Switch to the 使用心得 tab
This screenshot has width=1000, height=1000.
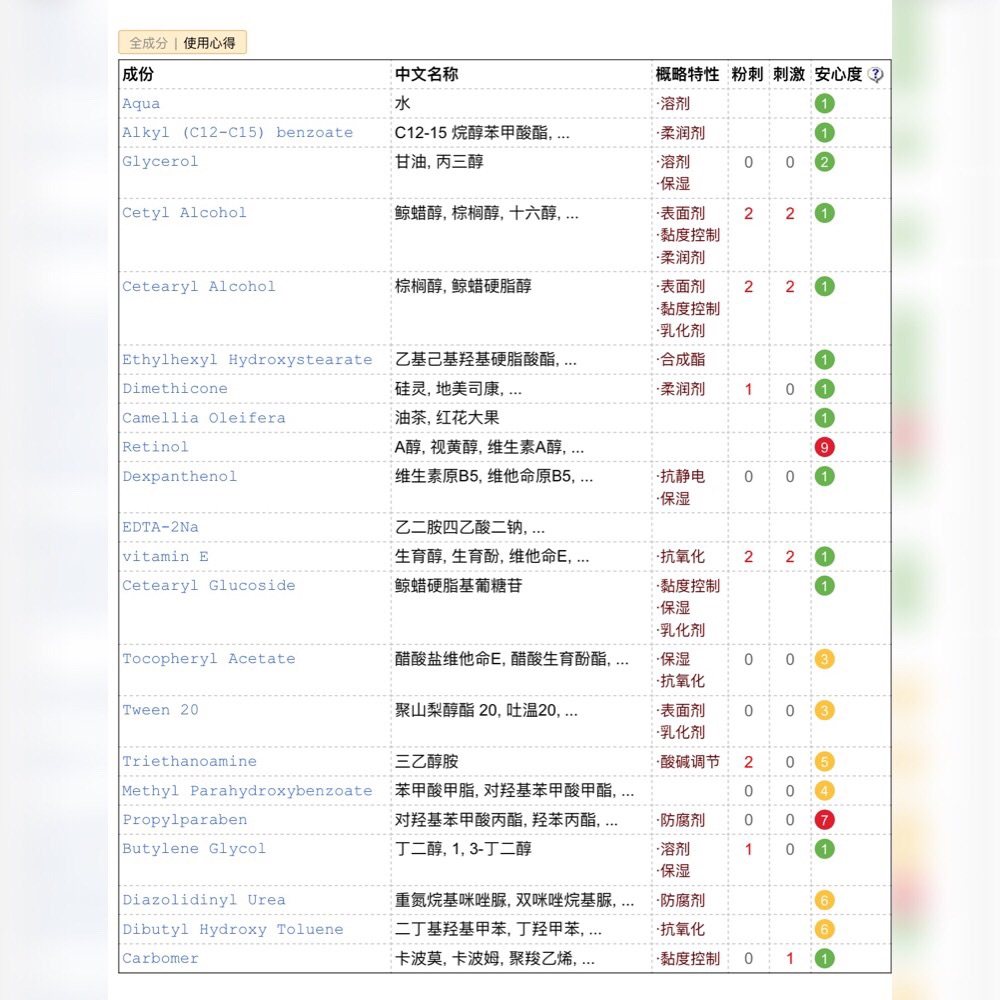pos(209,43)
